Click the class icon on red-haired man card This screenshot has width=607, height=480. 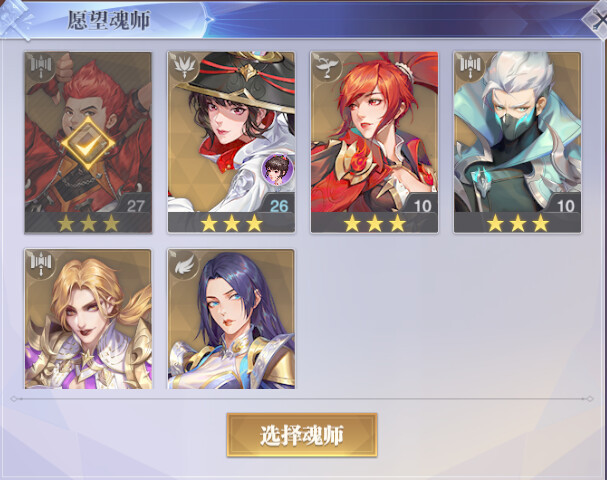pyautogui.click(x=41, y=67)
